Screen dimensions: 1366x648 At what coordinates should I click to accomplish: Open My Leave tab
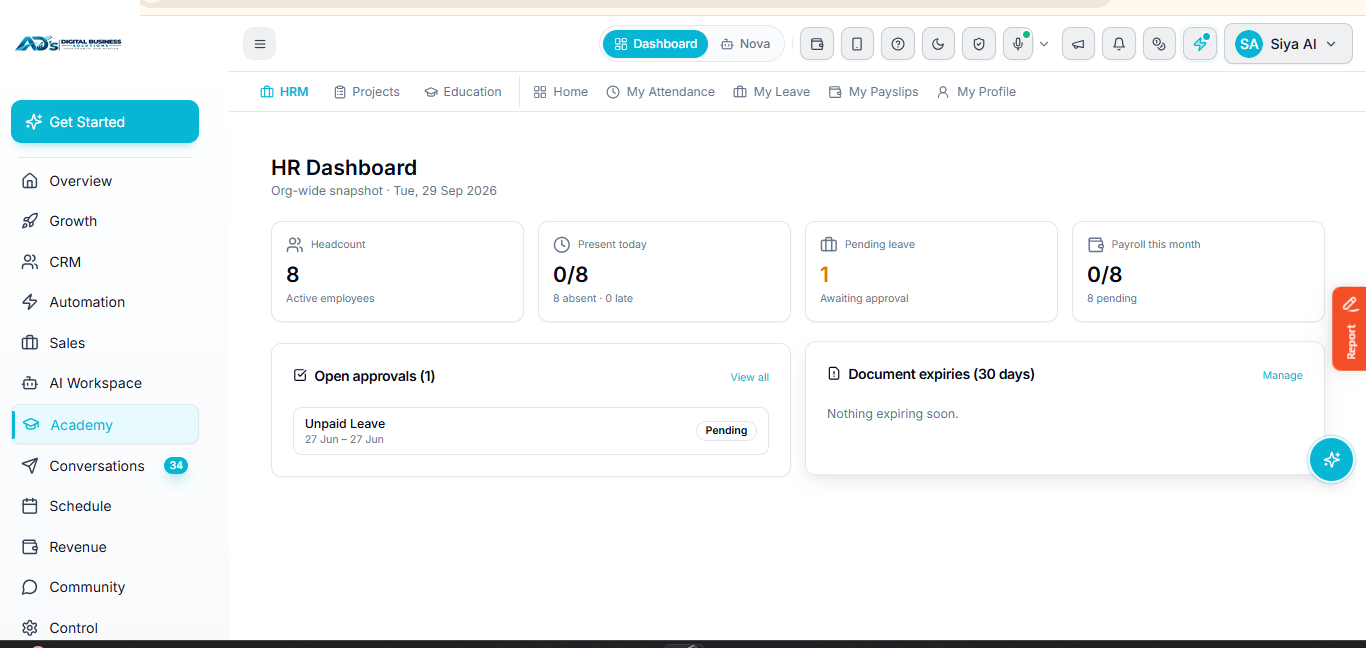(x=771, y=92)
